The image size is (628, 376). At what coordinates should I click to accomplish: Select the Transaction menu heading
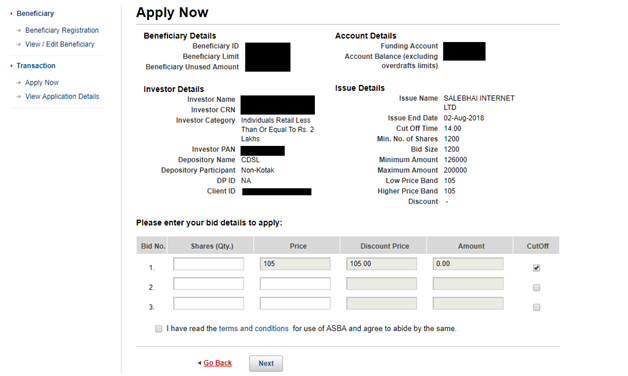tap(36, 66)
